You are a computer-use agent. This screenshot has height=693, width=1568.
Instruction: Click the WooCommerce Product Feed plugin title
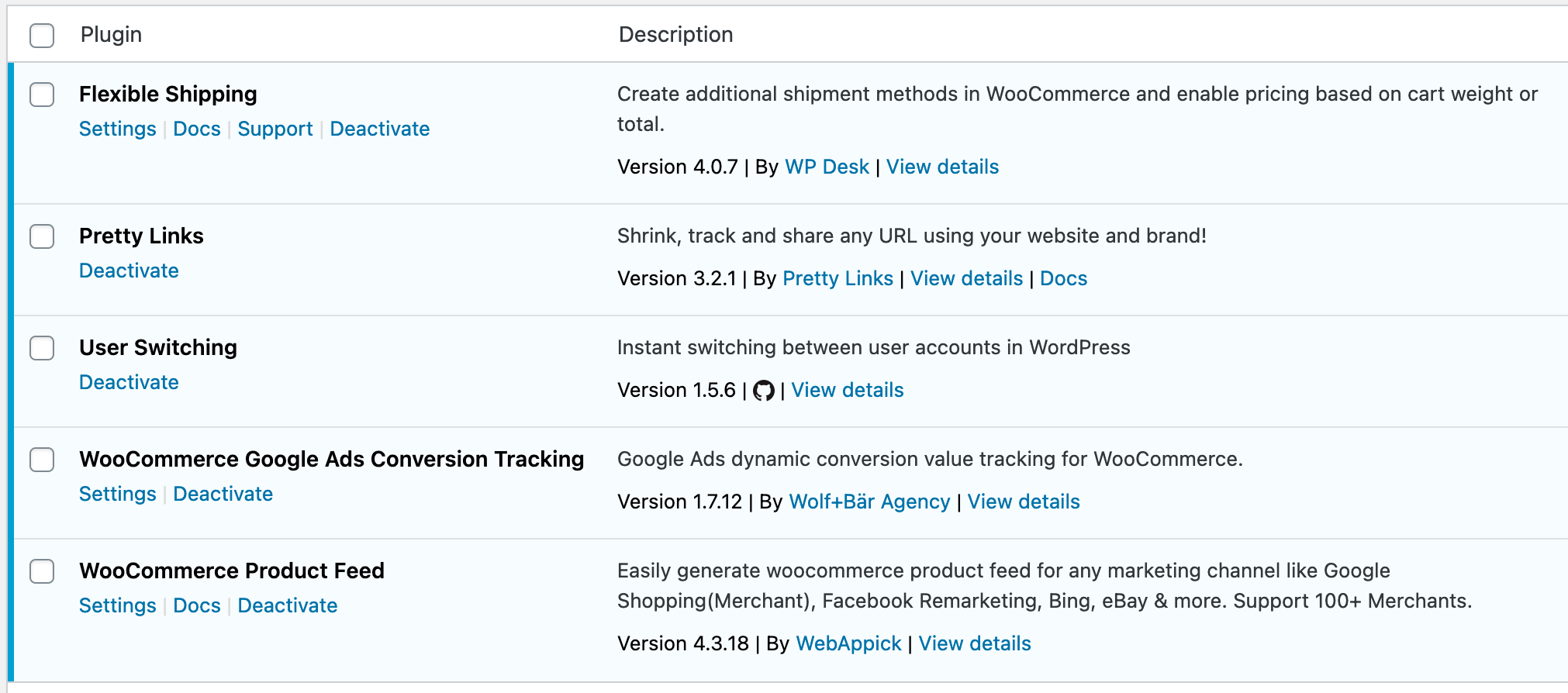[232, 571]
